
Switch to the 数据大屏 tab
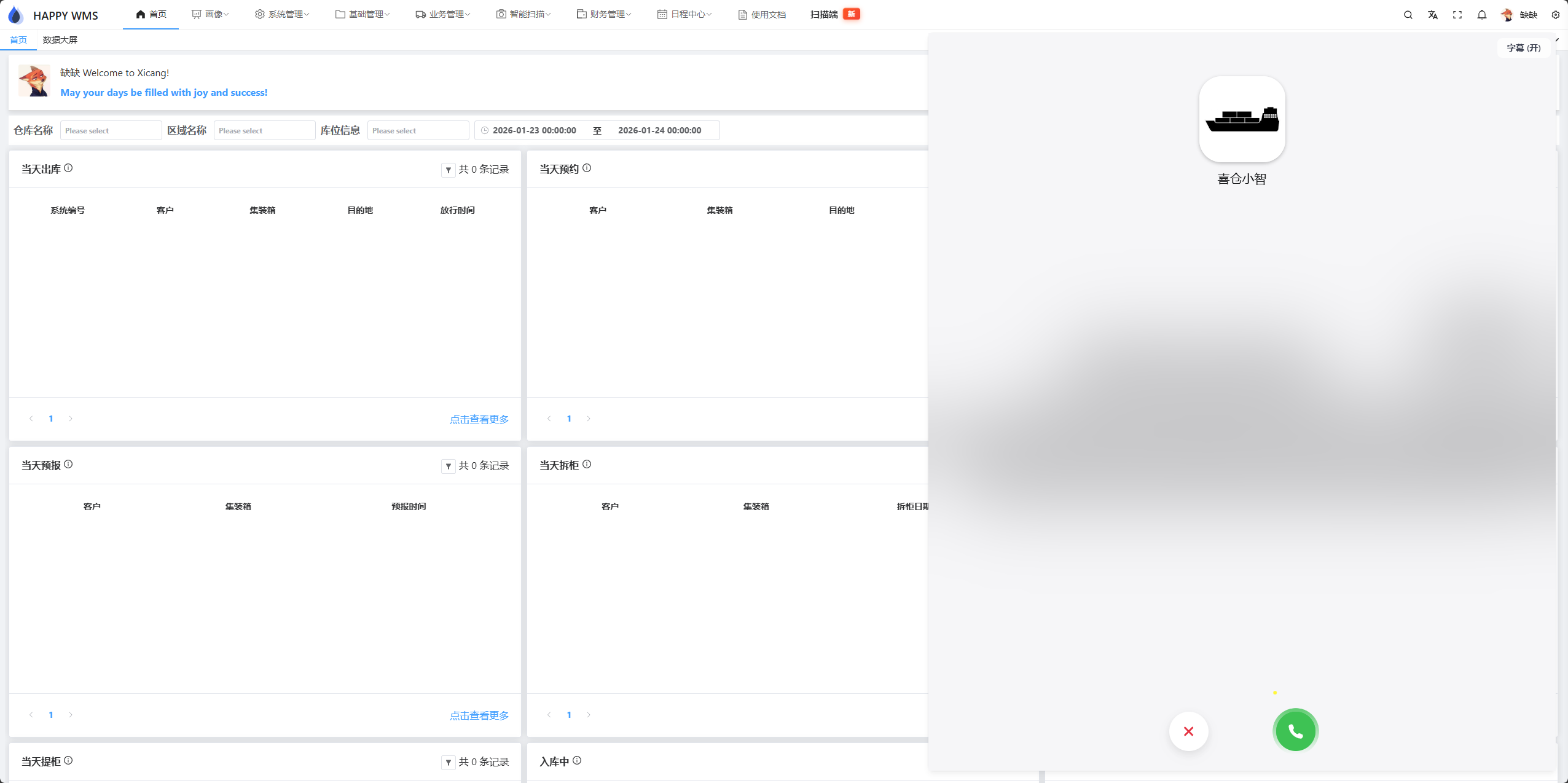point(59,39)
